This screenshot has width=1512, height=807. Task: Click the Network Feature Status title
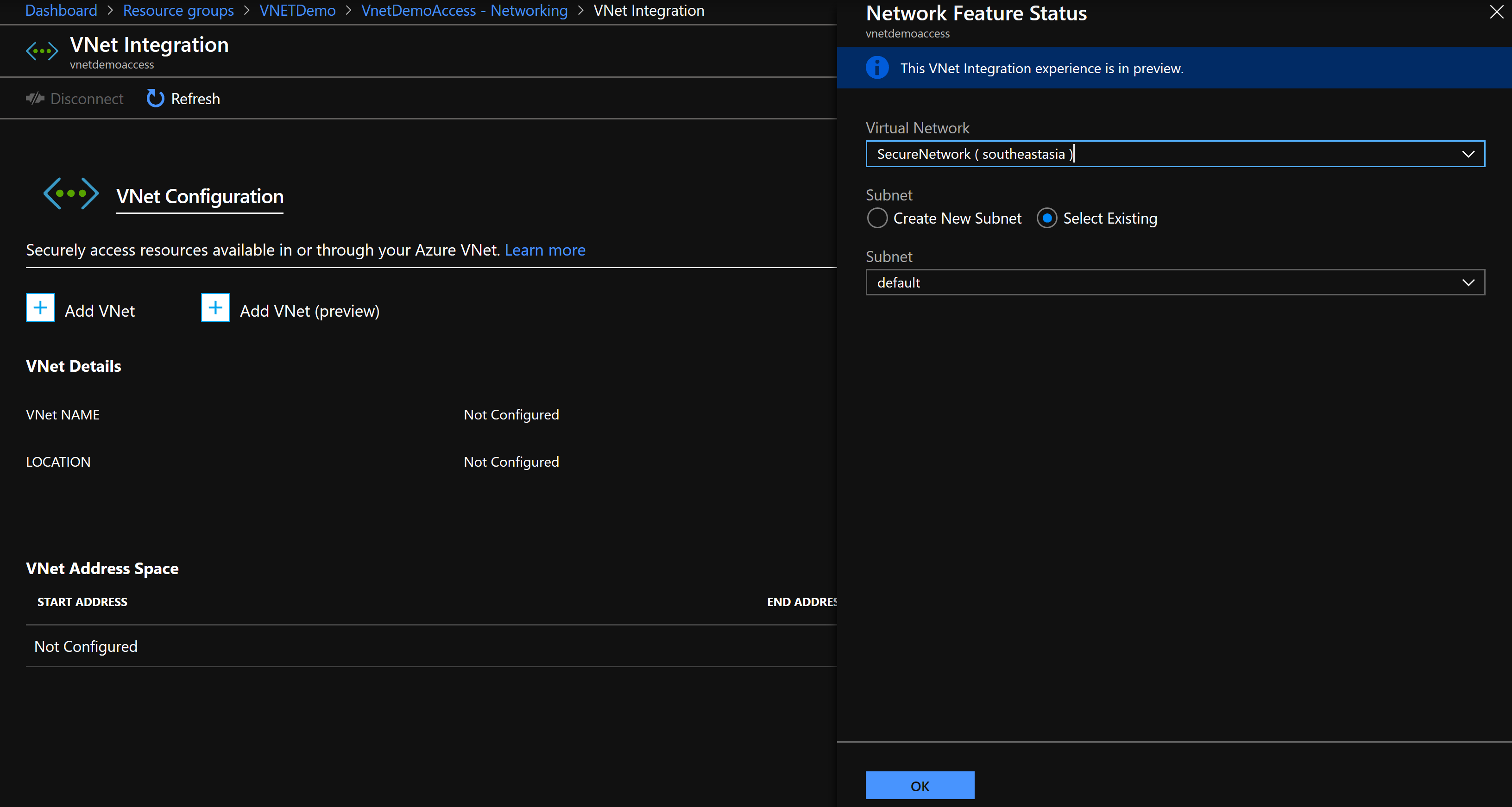[x=976, y=13]
